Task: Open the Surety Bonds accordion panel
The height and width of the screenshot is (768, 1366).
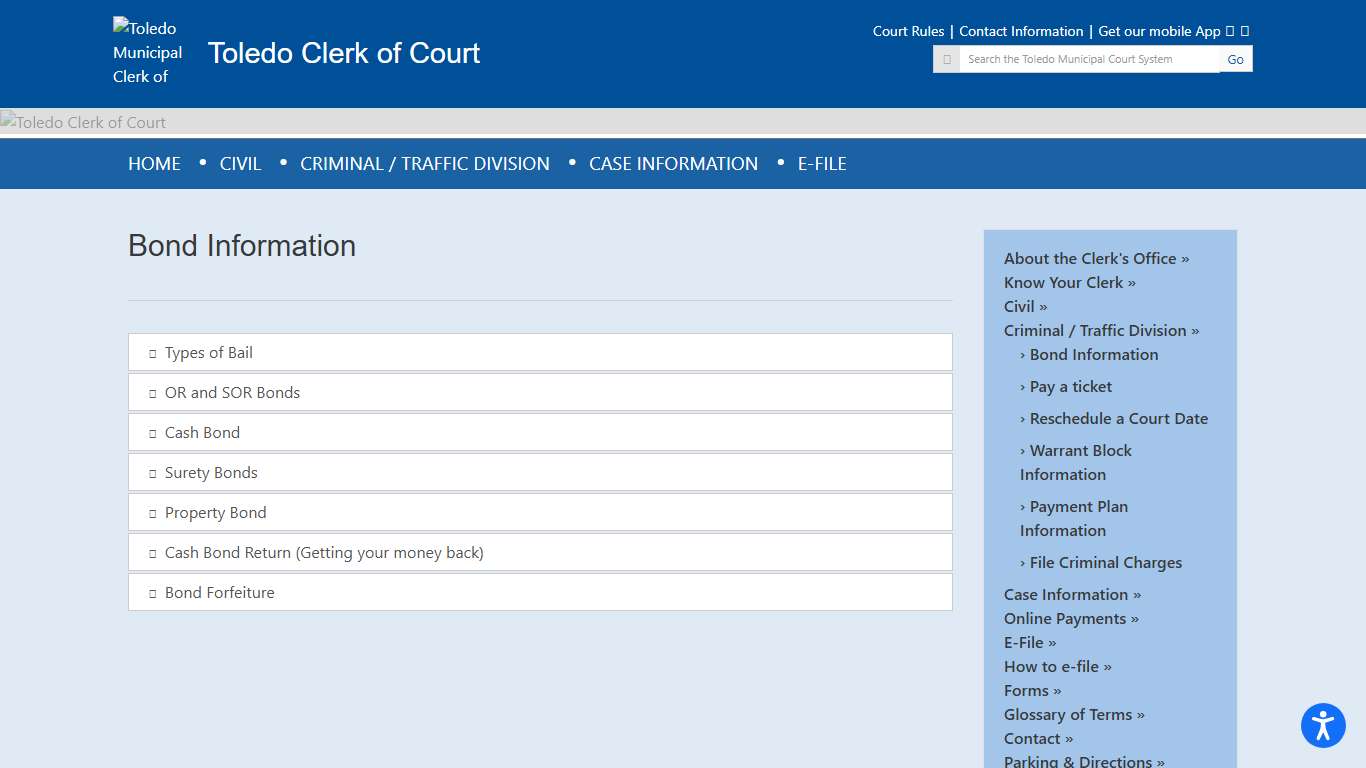Action: point(540,473)
